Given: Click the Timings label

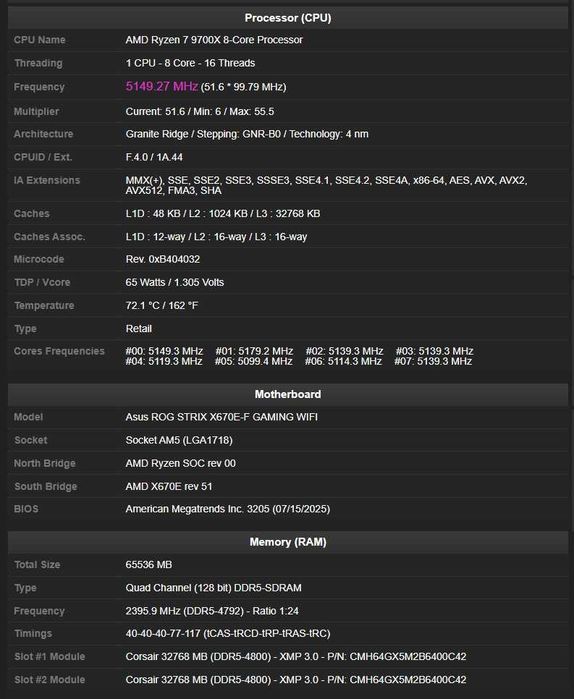Looking at the screenshot, I should (x=33, y=633).
